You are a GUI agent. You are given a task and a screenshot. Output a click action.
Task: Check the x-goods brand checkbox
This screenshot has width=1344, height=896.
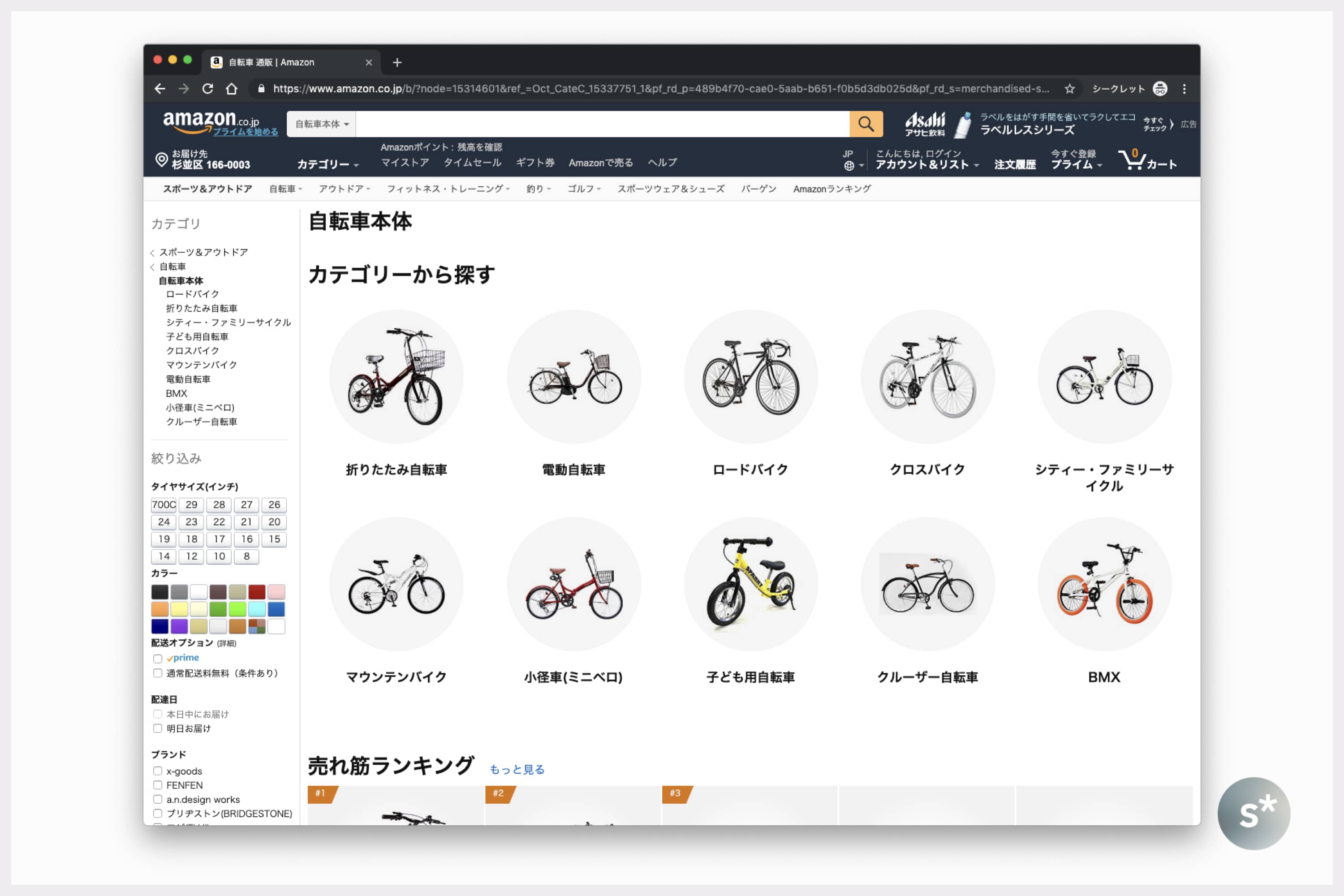[158, 771]
